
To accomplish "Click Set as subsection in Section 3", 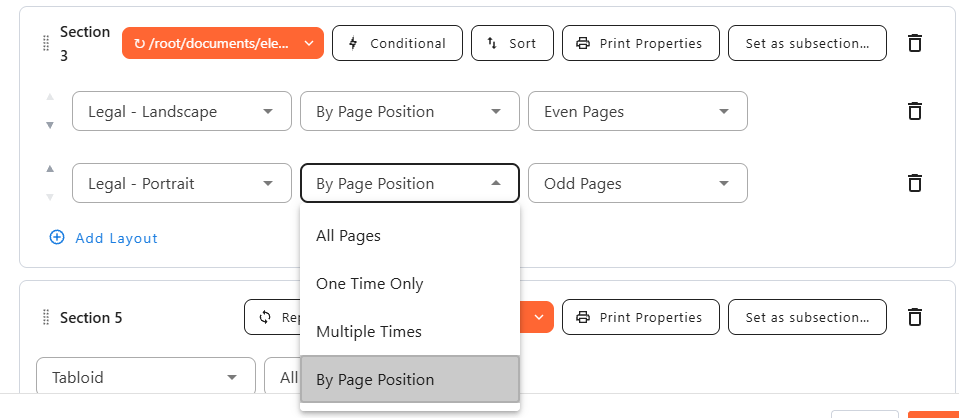I will [807, 43].
